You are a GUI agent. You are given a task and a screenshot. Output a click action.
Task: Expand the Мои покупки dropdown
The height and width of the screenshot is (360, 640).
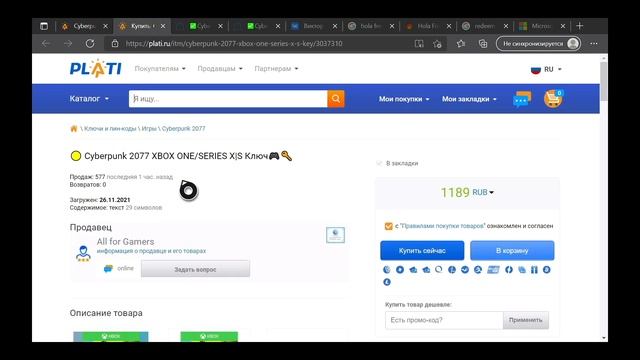coord(404,99)
